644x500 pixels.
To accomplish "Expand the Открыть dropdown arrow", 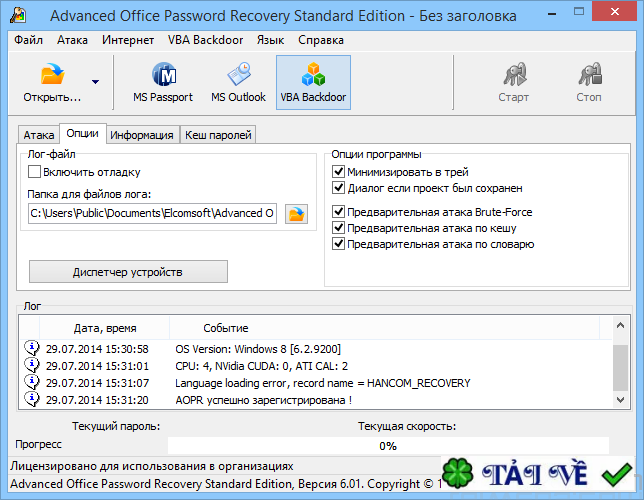I will (x=95, y=82).
